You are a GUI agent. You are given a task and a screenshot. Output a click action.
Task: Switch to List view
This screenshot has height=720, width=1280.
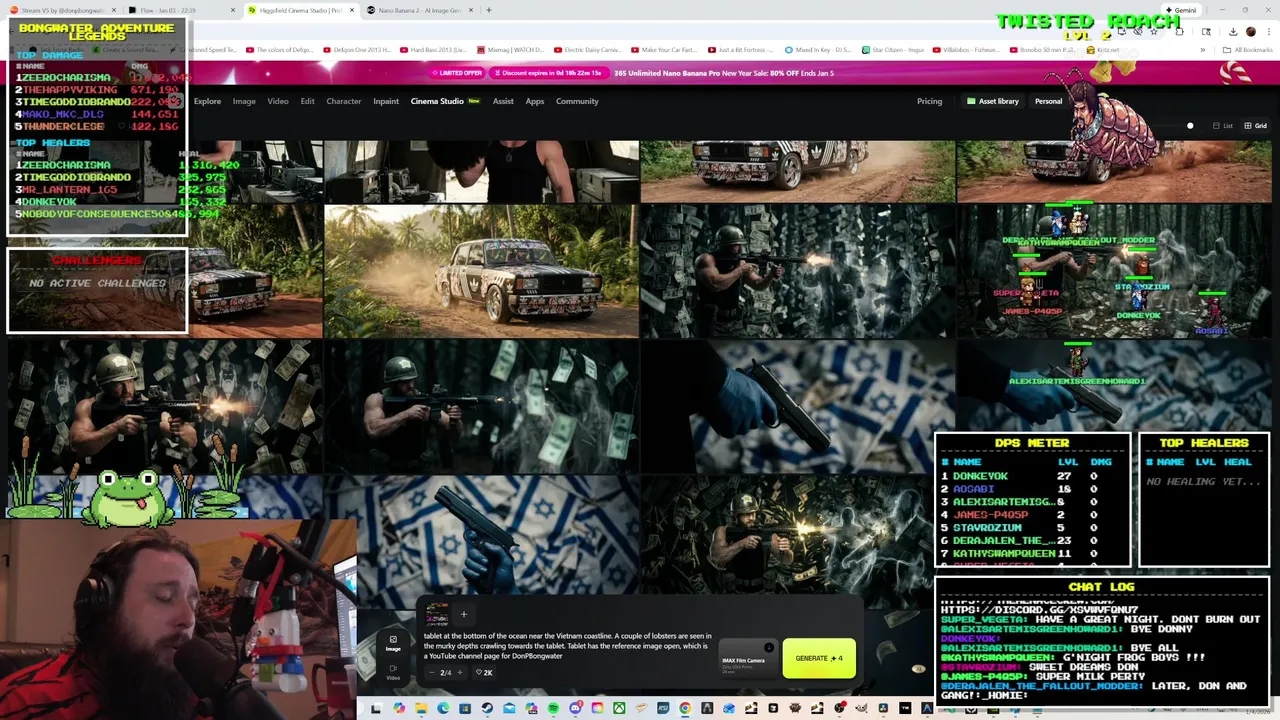(x=1223, y=126)
